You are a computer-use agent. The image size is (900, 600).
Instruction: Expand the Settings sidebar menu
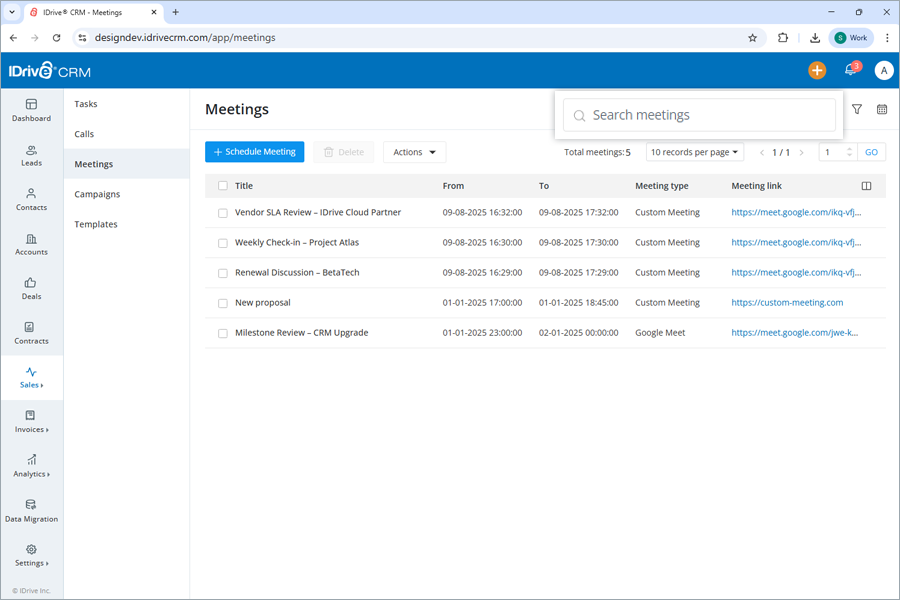[x=31, y=558]
